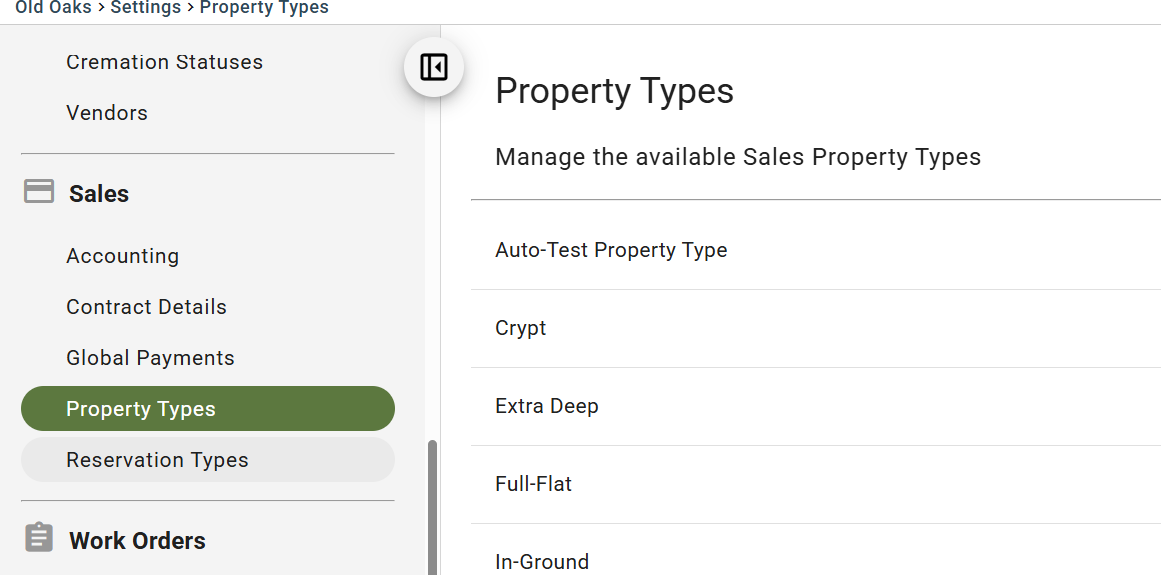This screenshot has width=1161, height=575.
Task: Click the Old Oaks breadcrumb link
Action: 53,8
